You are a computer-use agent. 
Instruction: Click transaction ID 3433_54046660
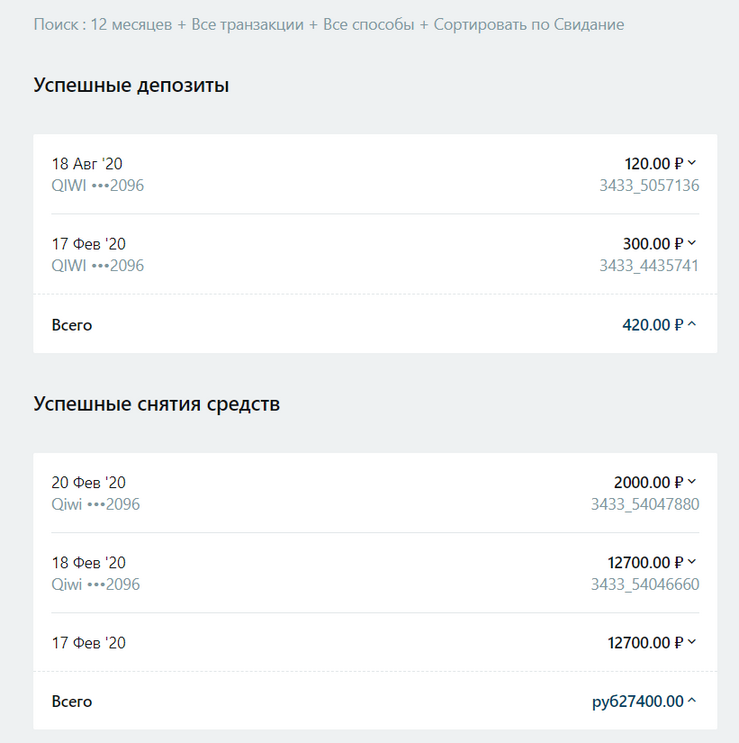click(x=645, y=584)
